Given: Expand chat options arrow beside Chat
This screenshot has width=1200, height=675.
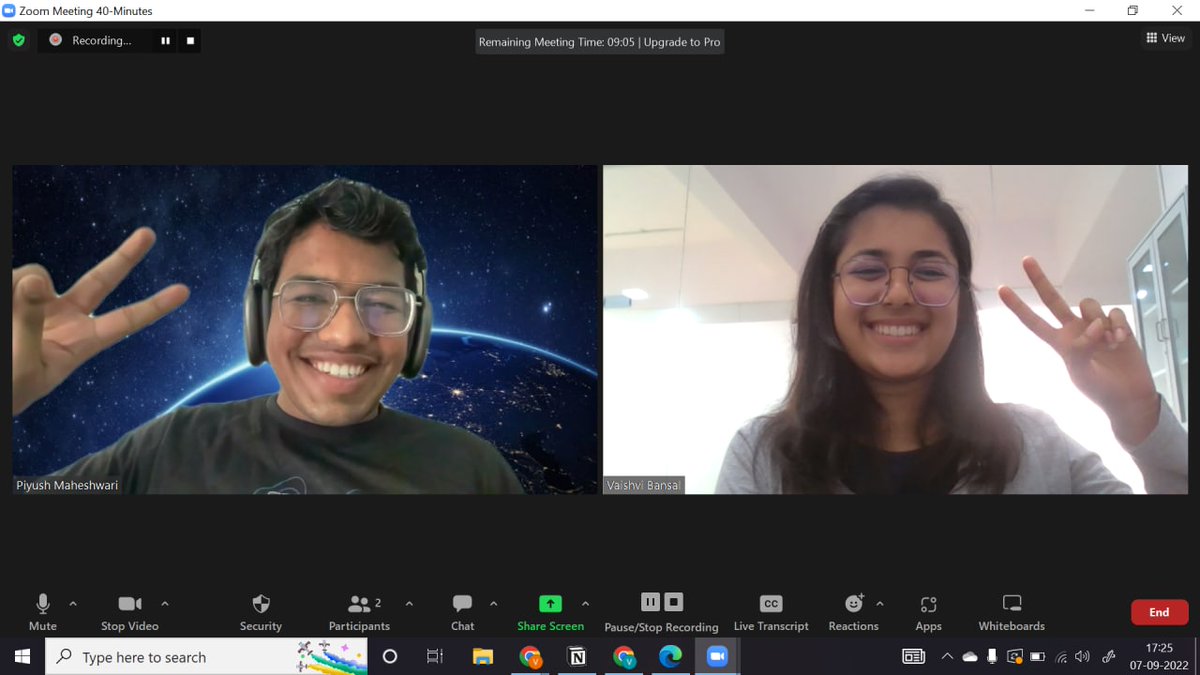Looking at the screenshot, I should (493, 604).
